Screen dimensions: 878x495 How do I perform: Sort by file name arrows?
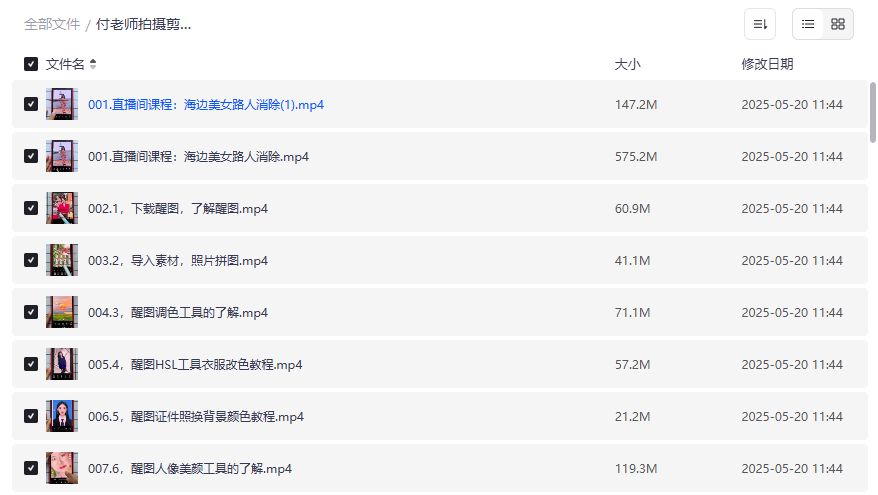[x=93, y=64]
